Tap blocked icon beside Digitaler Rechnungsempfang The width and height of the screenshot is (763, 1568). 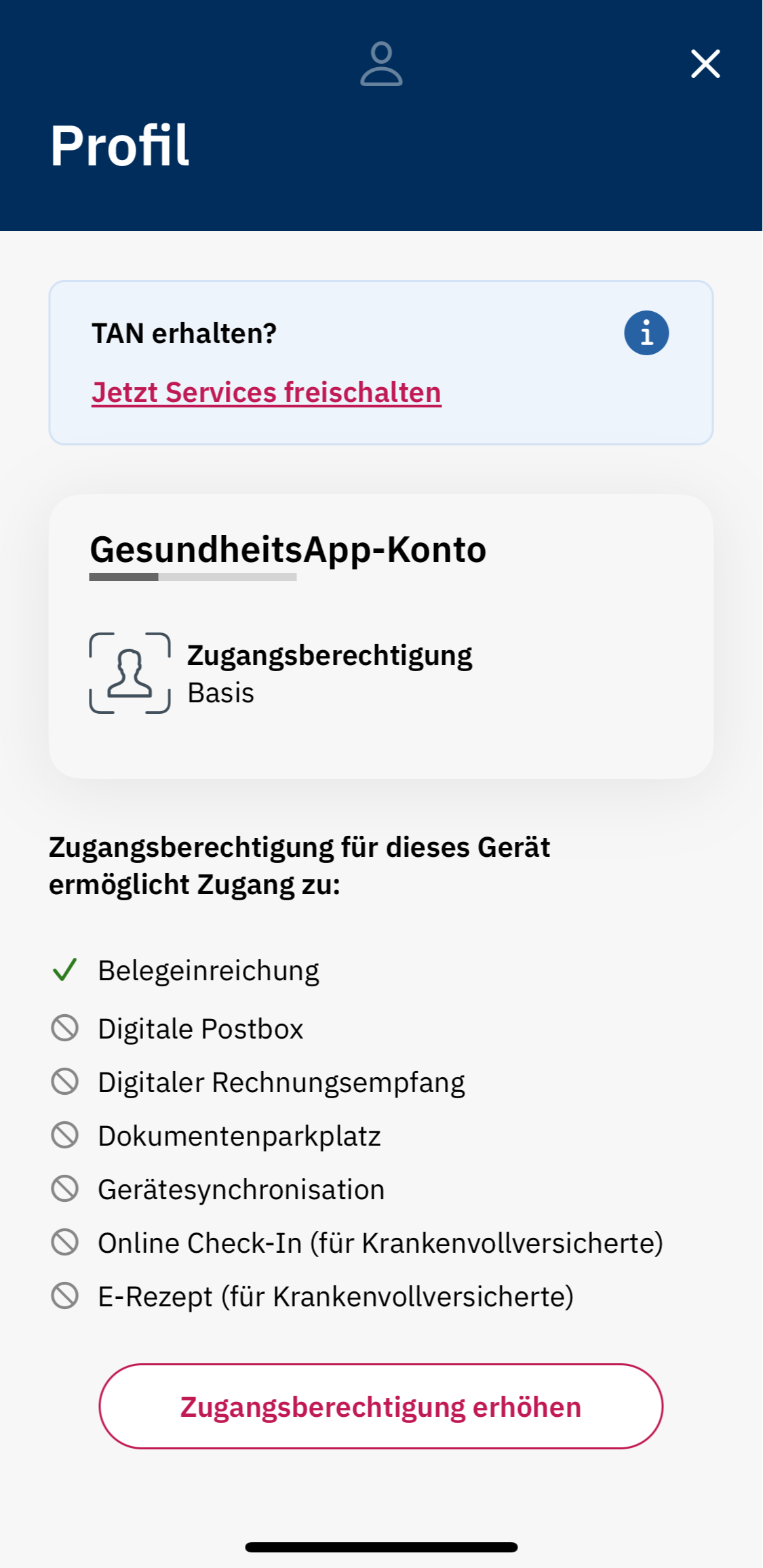point(65,1082)
